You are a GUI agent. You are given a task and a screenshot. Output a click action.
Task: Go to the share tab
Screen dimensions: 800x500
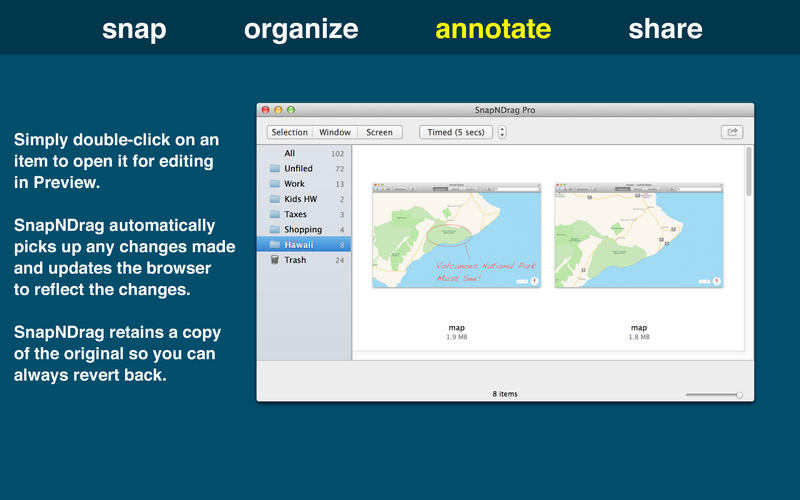coord(665,29)
